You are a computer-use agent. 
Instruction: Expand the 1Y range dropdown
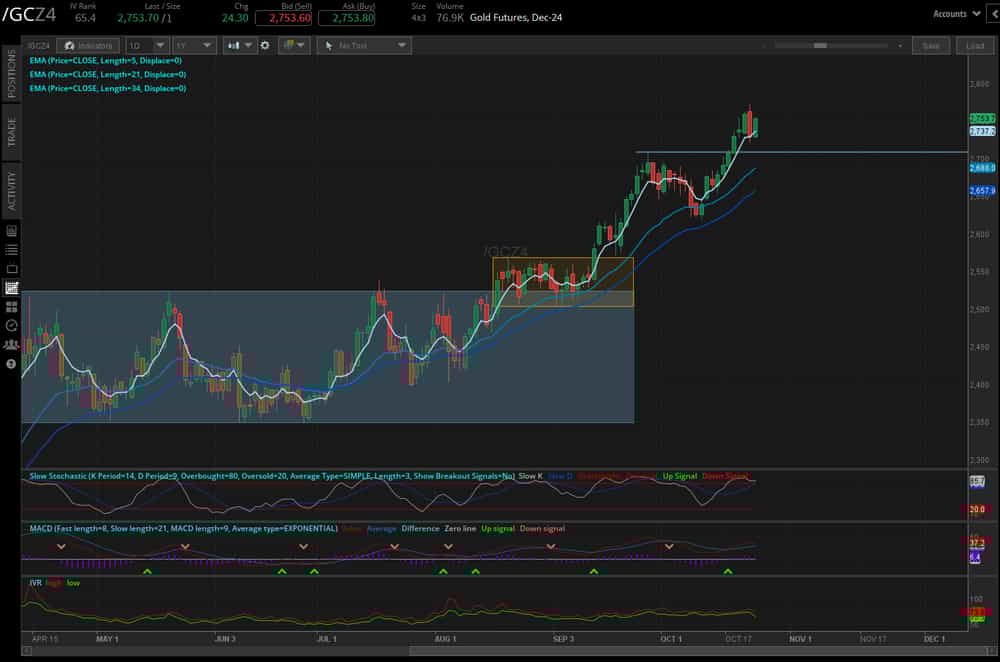[191, 45]
